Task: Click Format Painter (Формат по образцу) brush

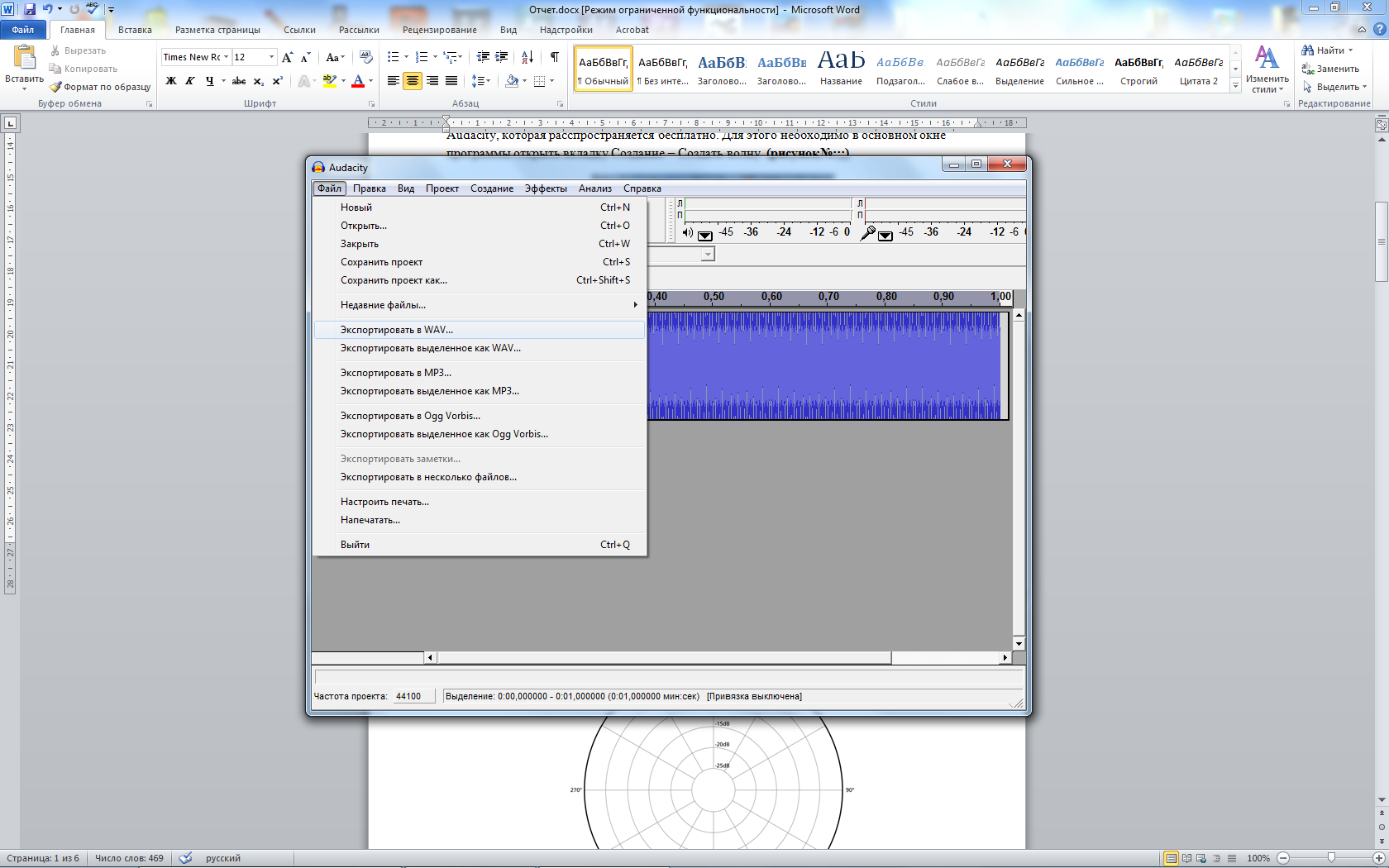Action: [x=55, y=87]
